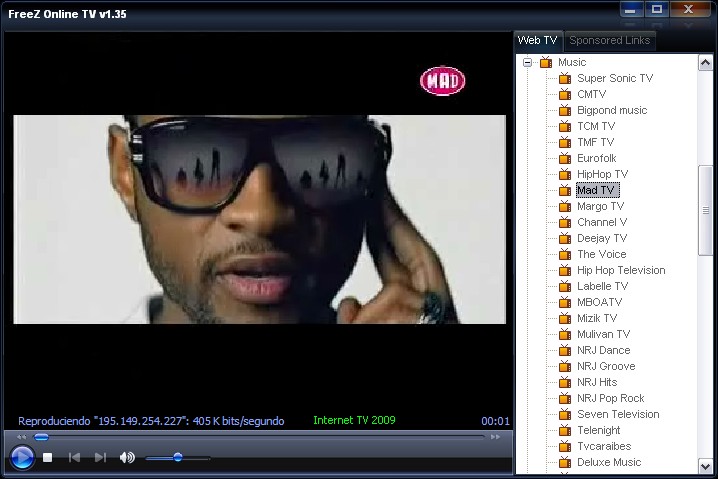718x479 pixels.
Task: Pick the NRJ Hits channel
Action: click(597, 382)
